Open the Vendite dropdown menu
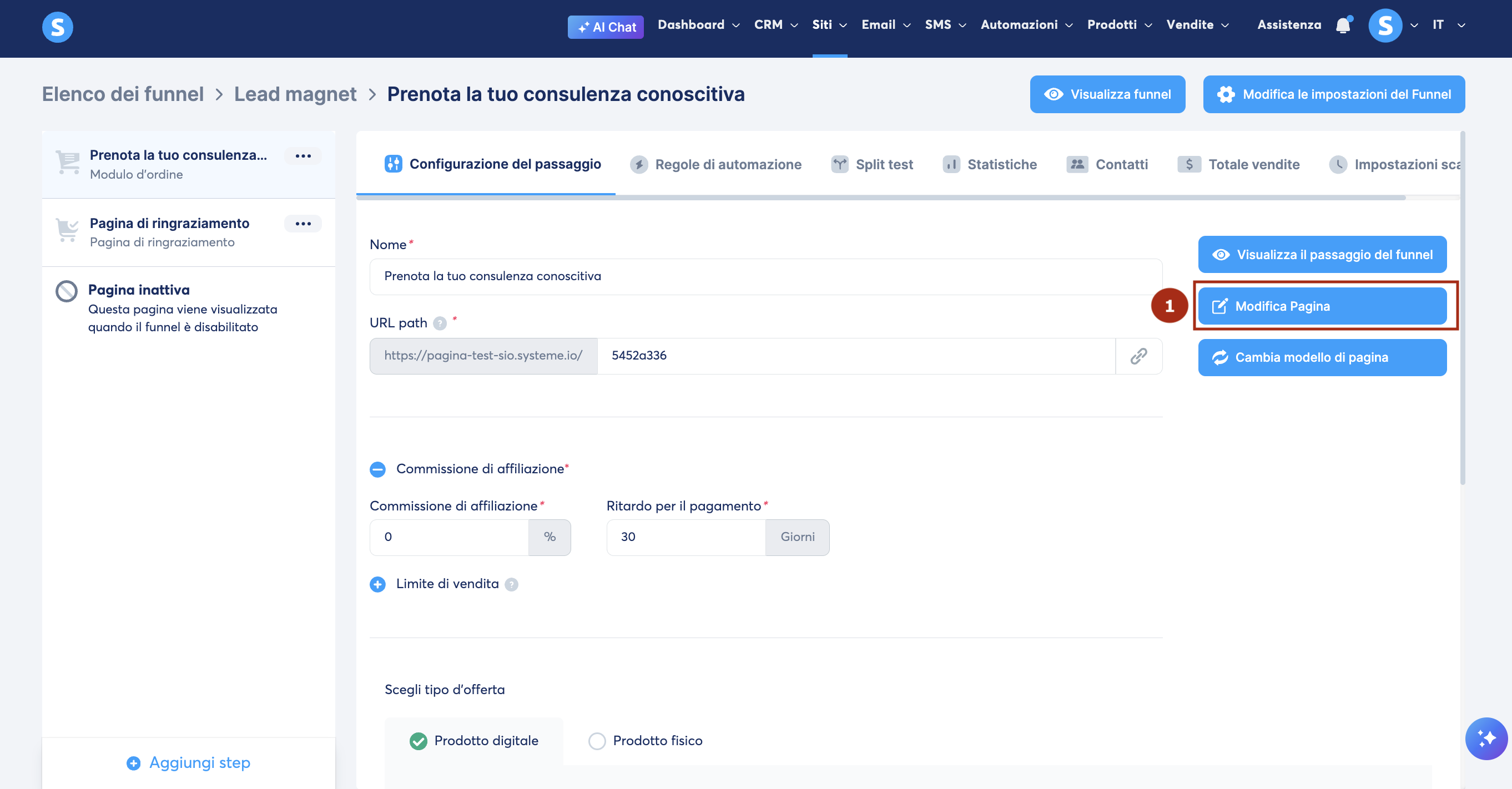 click(x=1197, y=24)
